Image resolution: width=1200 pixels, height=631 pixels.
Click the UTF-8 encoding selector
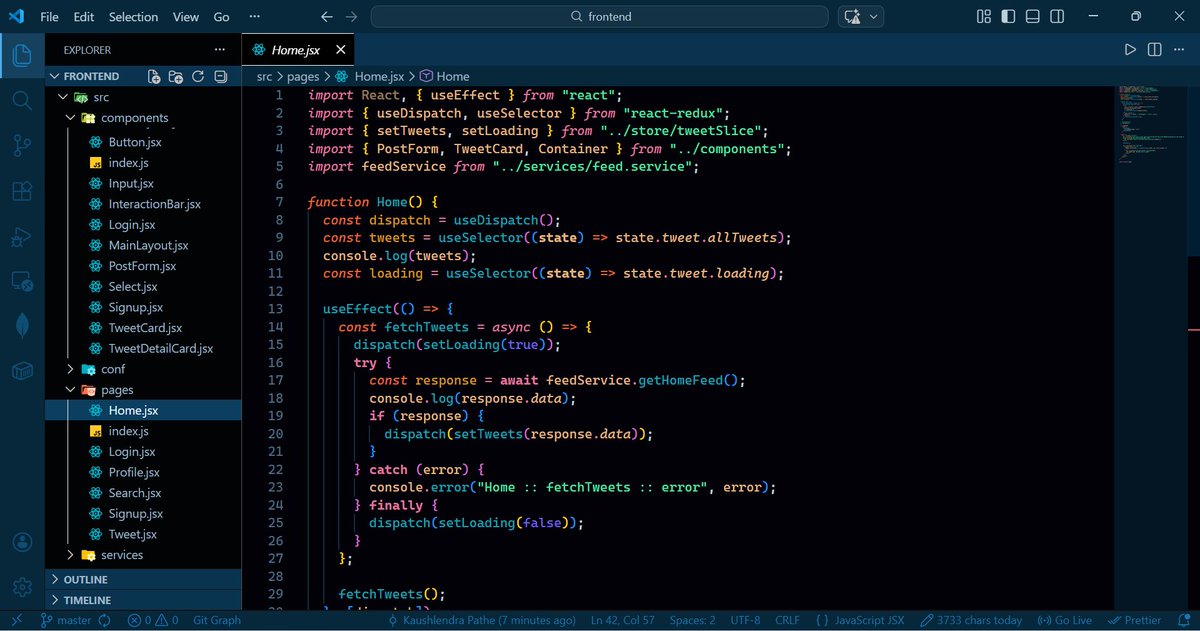745,620
